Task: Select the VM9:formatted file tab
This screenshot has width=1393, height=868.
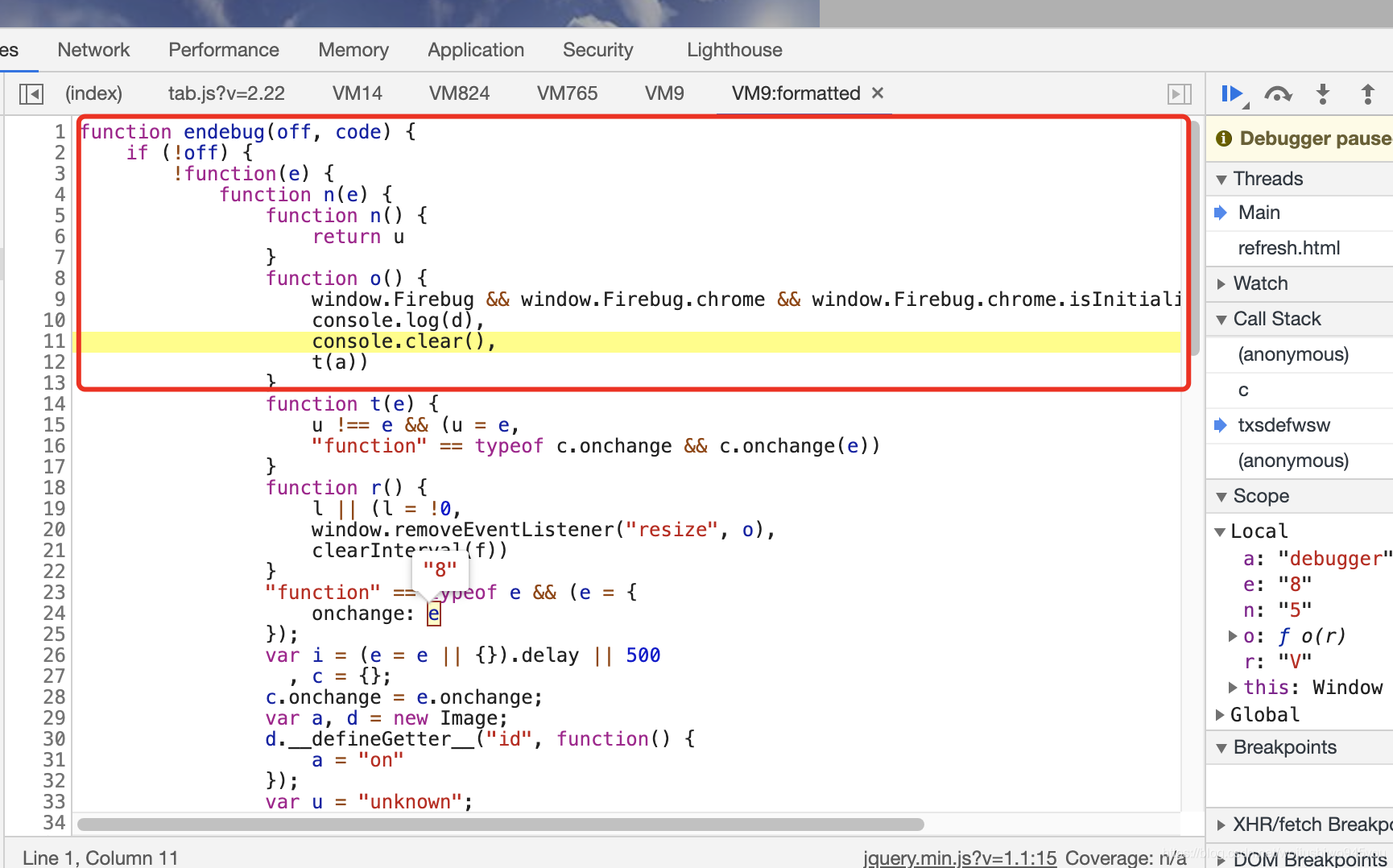Action: [796, 93]
